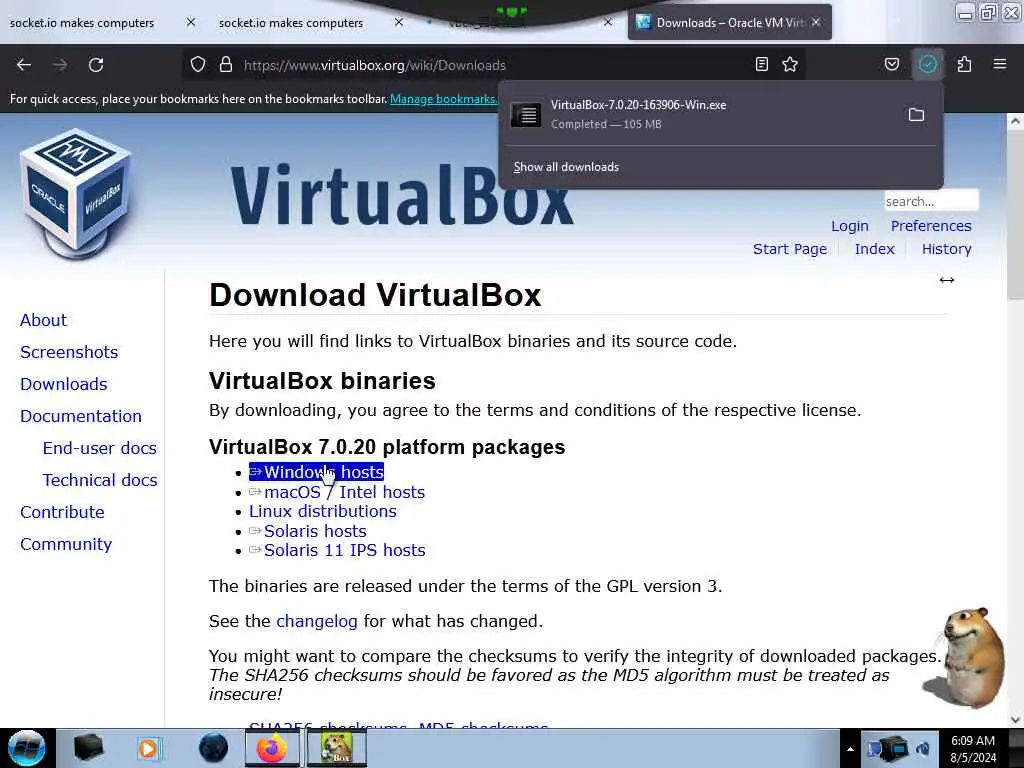Viewport: 1024px width, 768px height.
Task: Click the downloads toolbar icon
Action: (x=927, y=64)
